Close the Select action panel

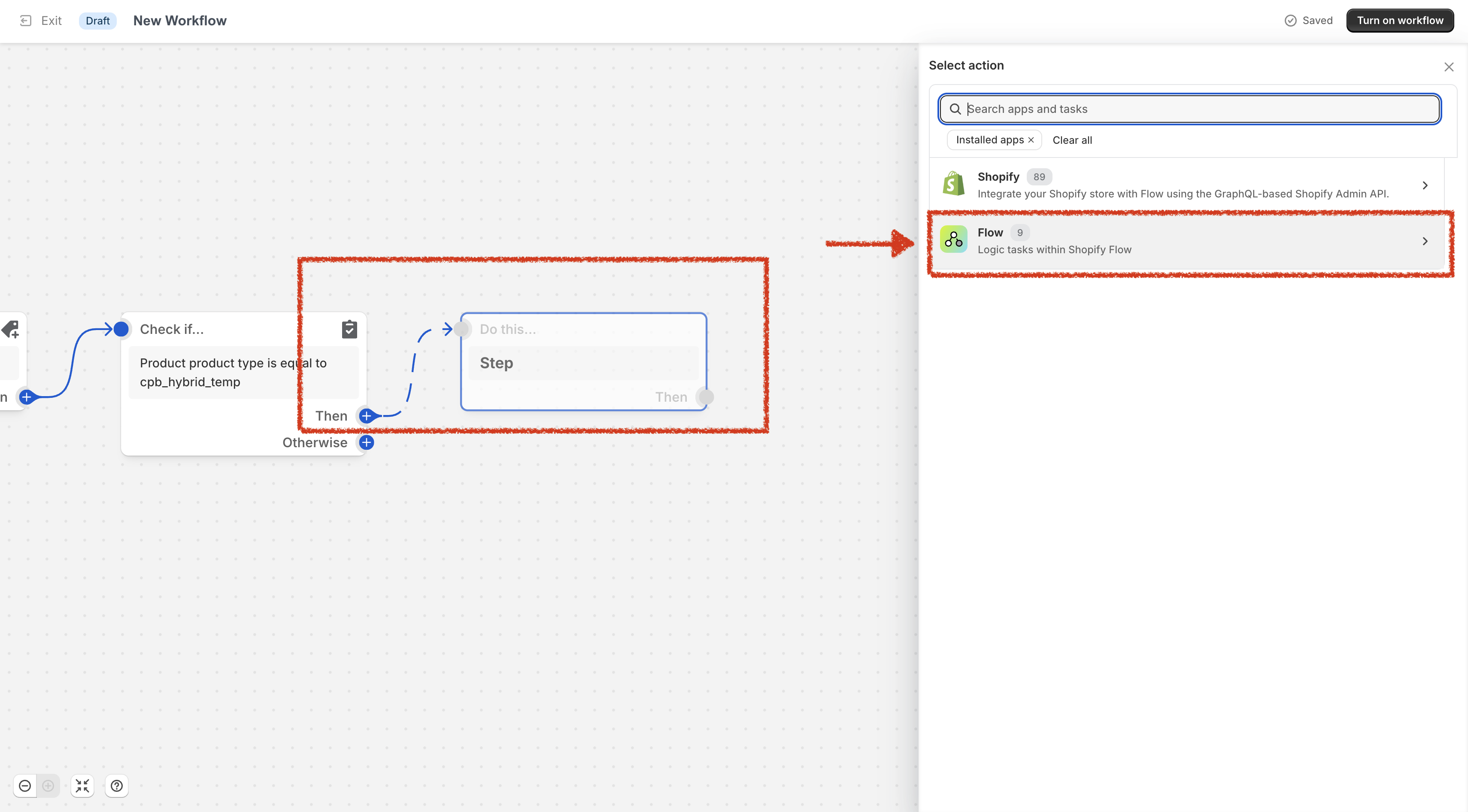[x=1449, y=67]
